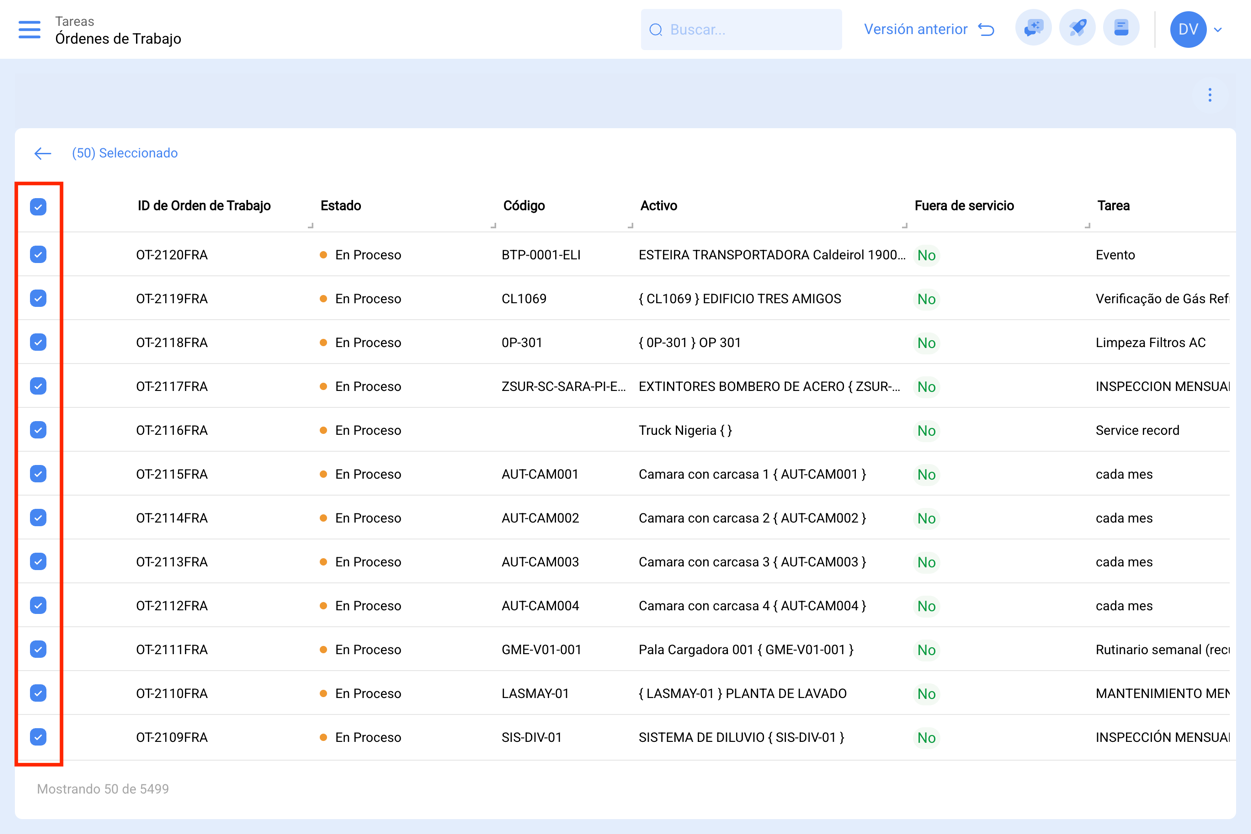Uncheck the OT-2113FRA row checkbox
The image size is (1251, 834).
38,562
